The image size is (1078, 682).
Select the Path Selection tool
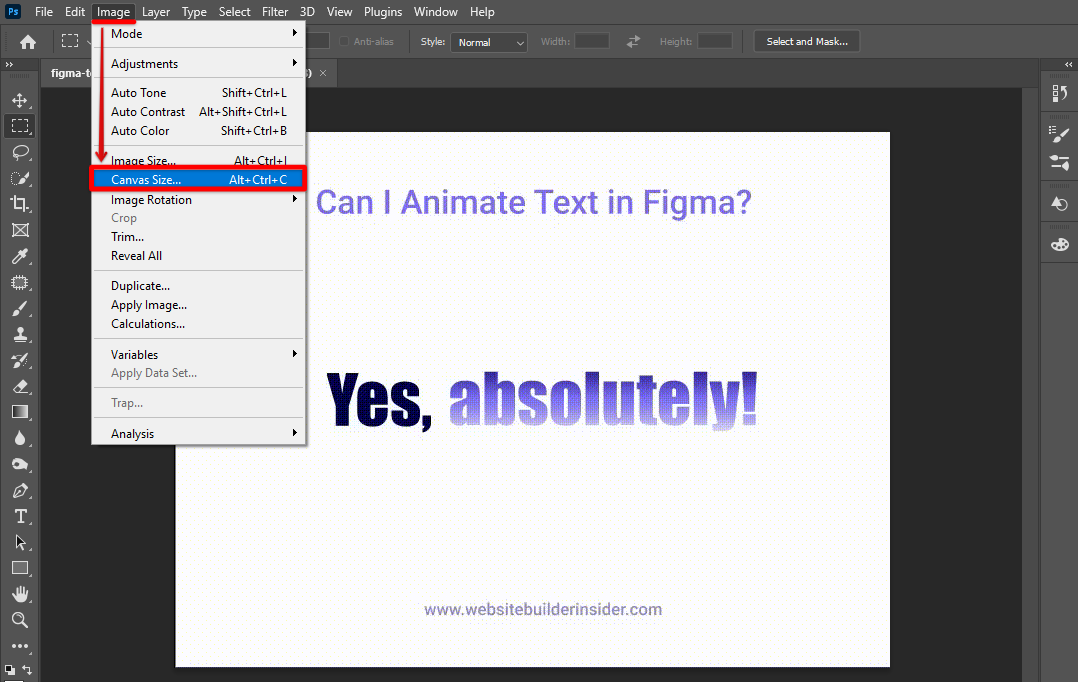(20, 542)
